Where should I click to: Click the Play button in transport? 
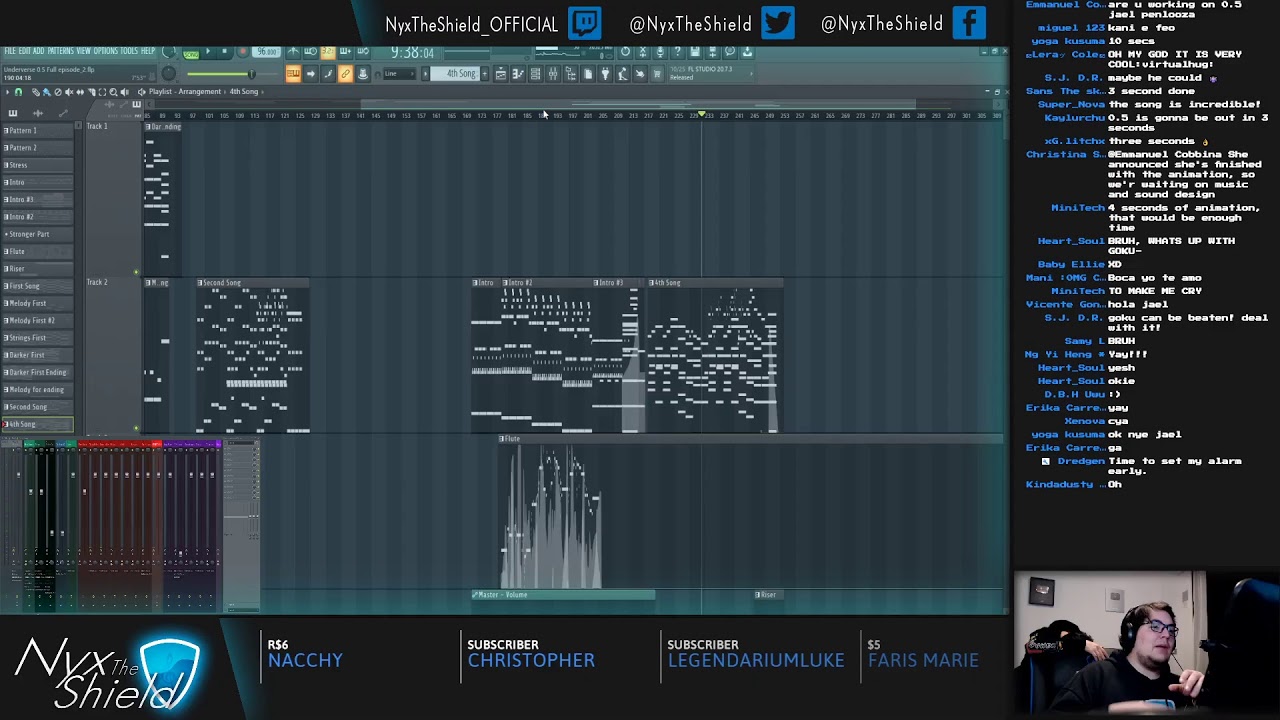click(x=208, y=51)
